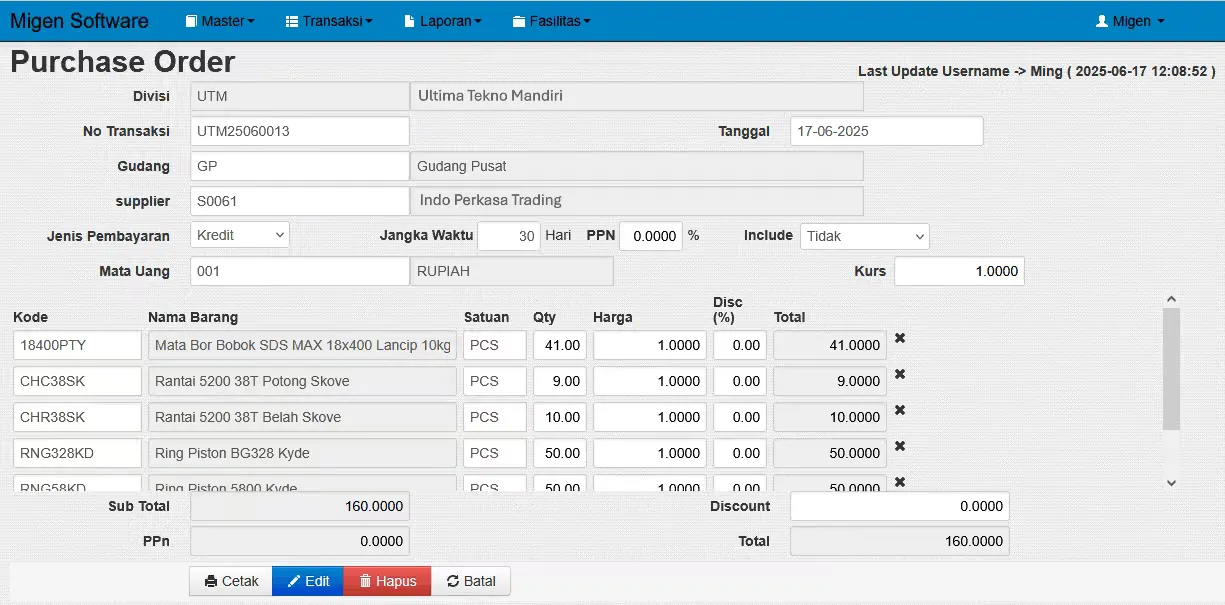Click the Mata Uang code field
Image resolution: width=1225 pixels, height=605 pixels.
(x=300, y=271)
